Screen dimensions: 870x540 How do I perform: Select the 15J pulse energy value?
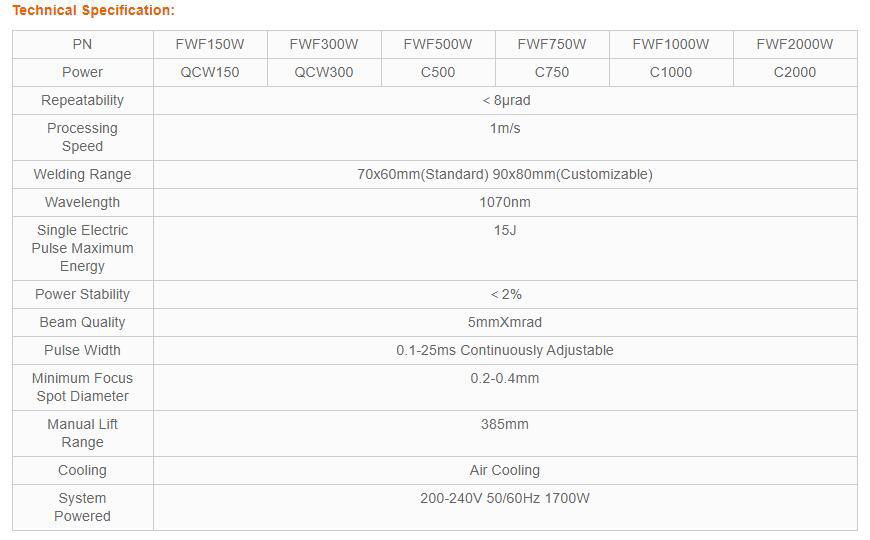(505, 230)
